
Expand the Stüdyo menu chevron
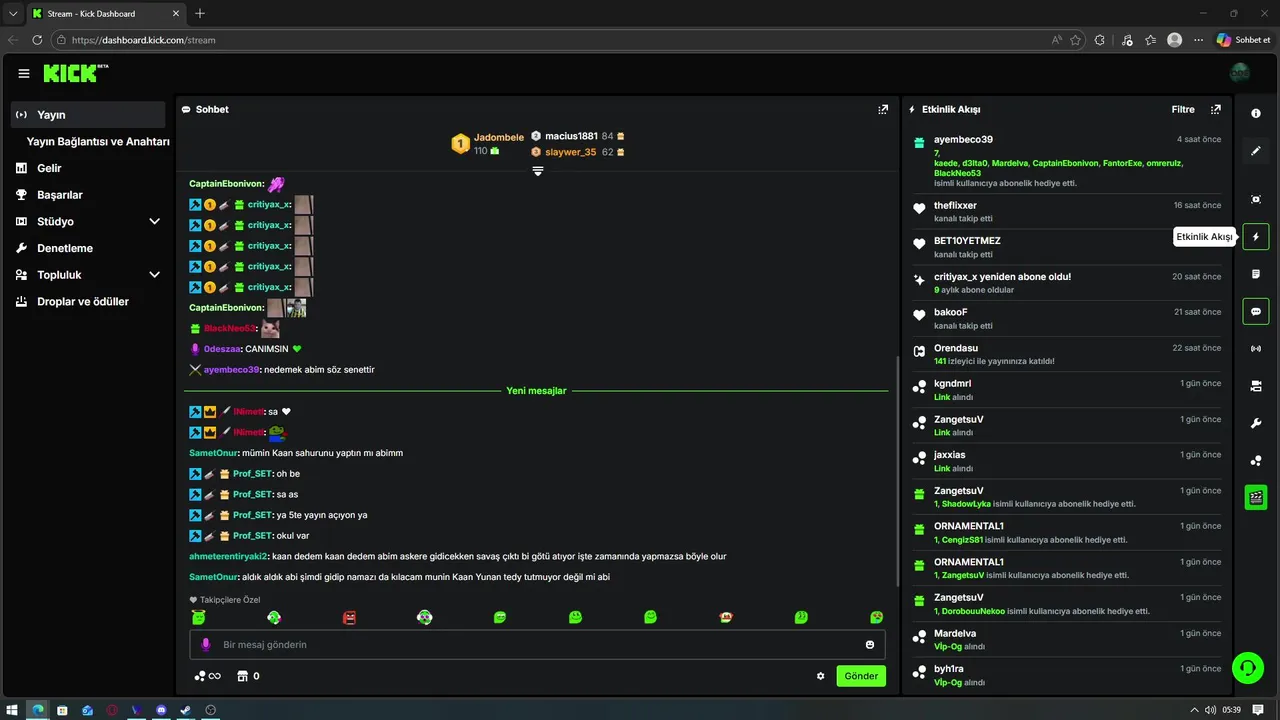click(154, 221)
